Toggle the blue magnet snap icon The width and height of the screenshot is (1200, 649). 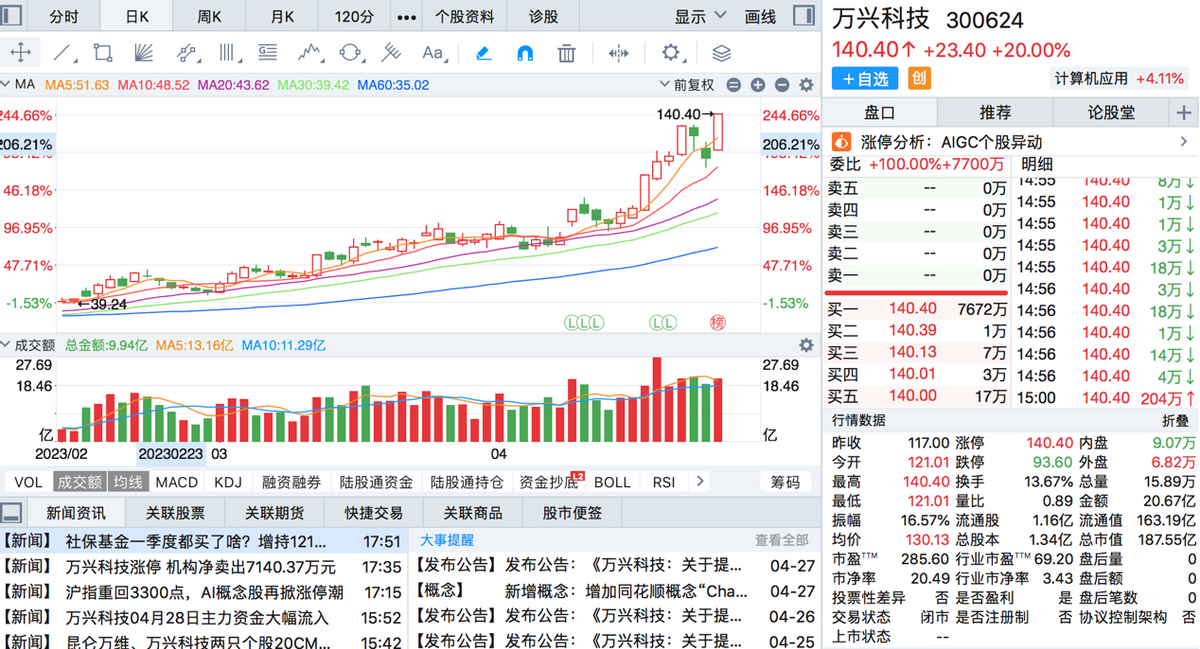click(x=525, y=53)
